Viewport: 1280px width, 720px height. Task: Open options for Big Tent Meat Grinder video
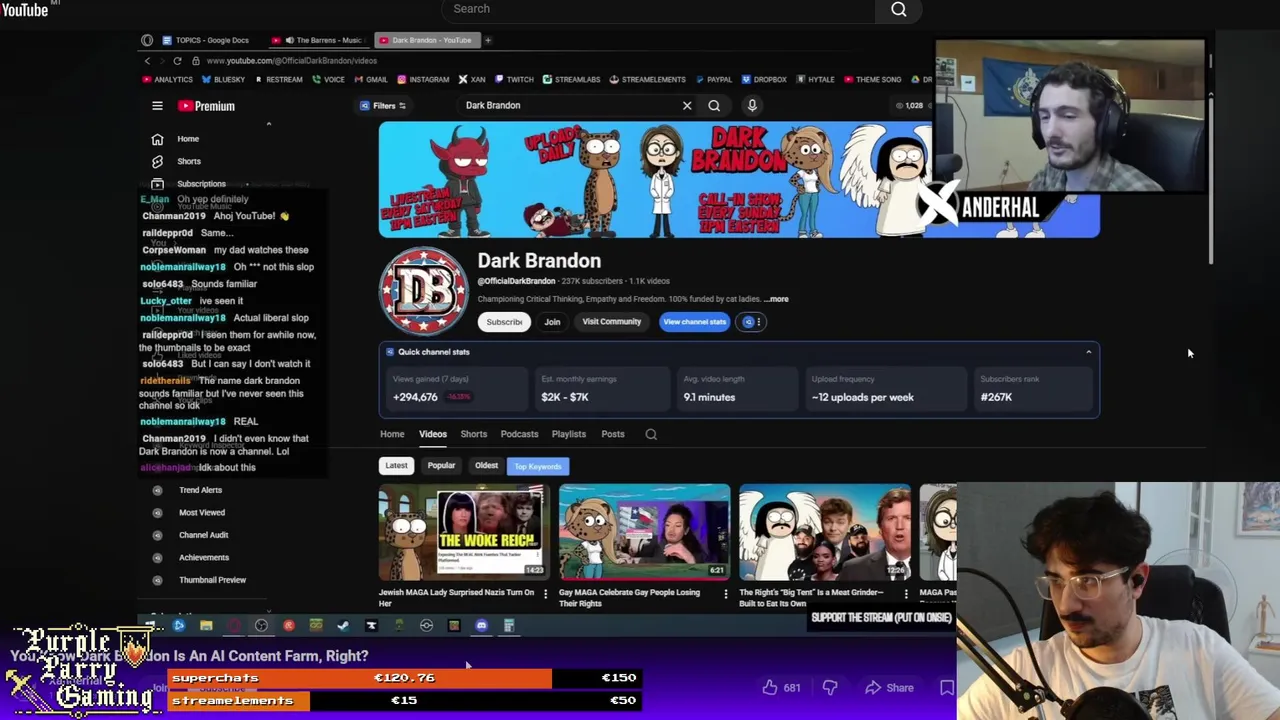pyautogui.click(x=906, y=594)
